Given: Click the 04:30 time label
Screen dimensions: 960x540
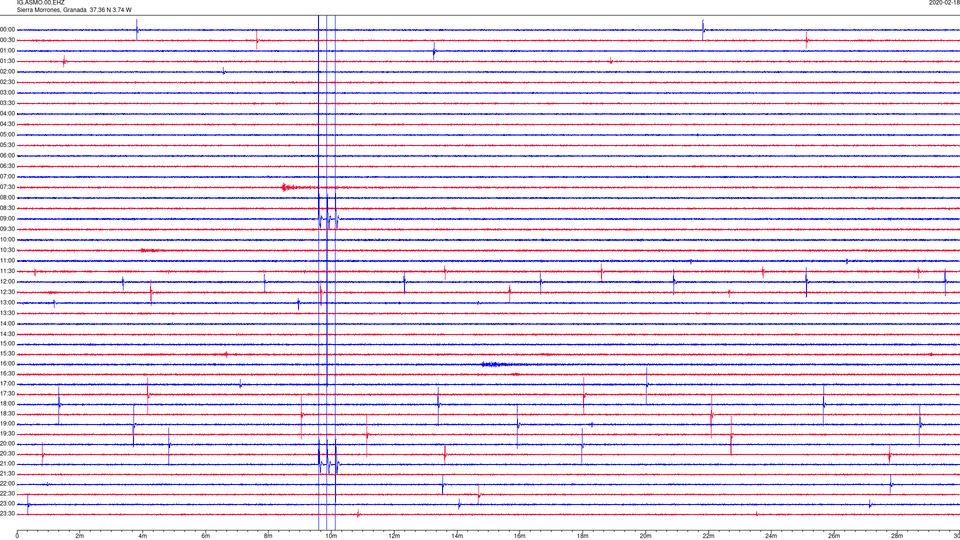Looking at the screenshot, I should [x=8, y=124].
